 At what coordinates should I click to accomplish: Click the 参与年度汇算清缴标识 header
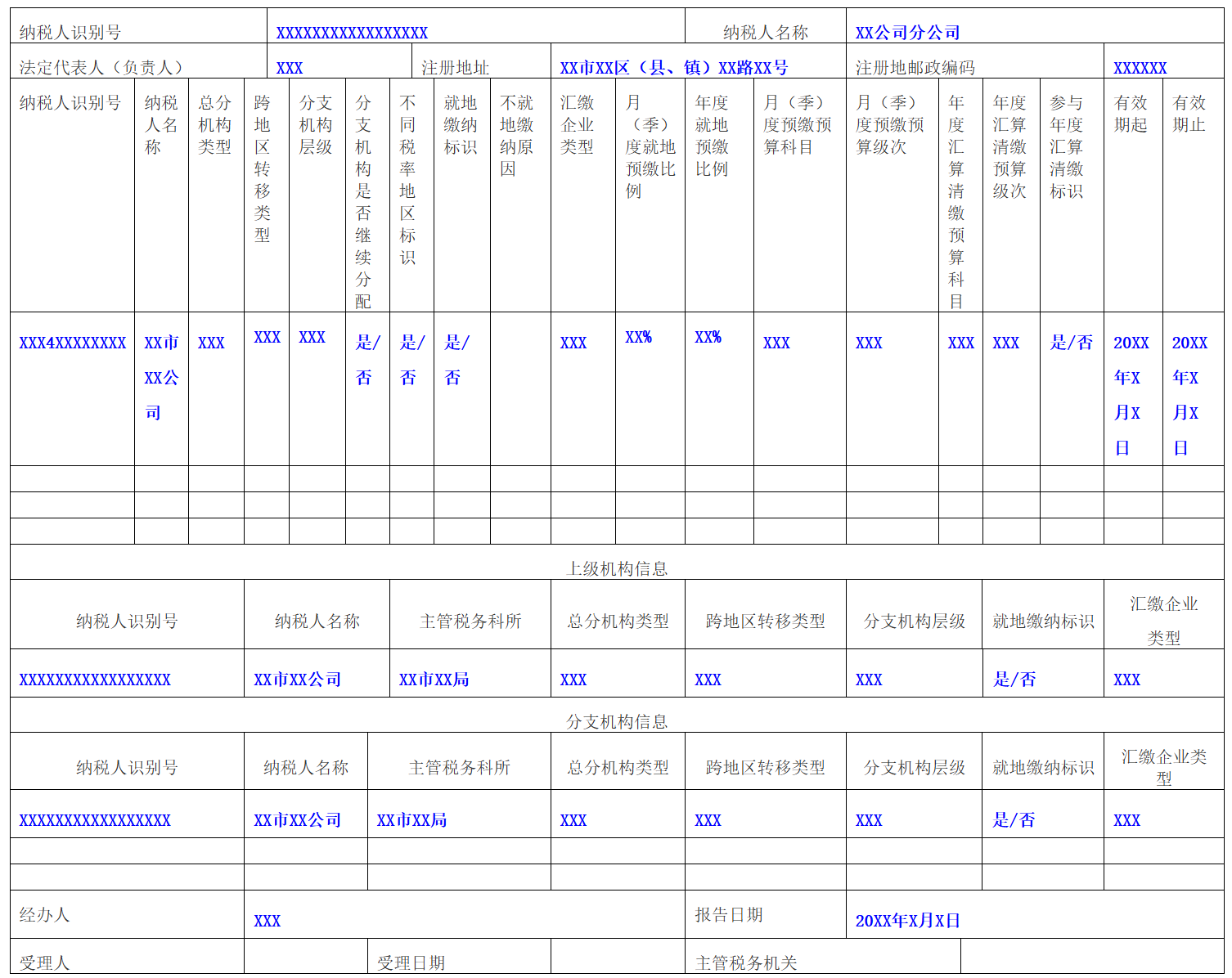pyautogui.click(x=1067, y=147)
